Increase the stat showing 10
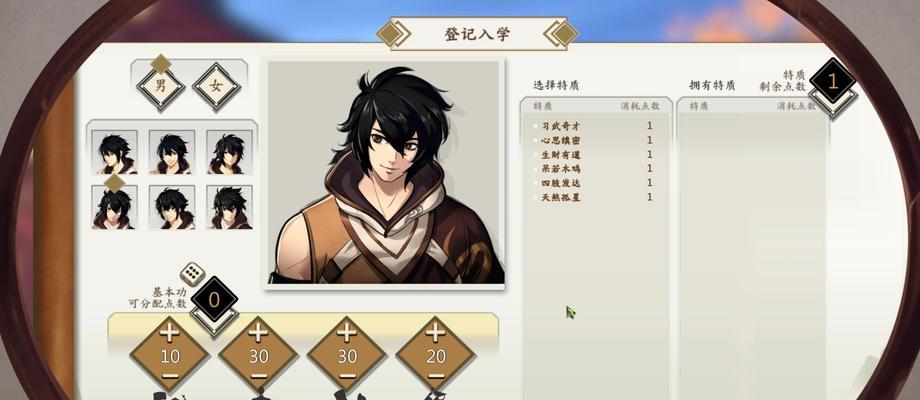The width and height of the screenshot is (920, 400). [170, 333]
